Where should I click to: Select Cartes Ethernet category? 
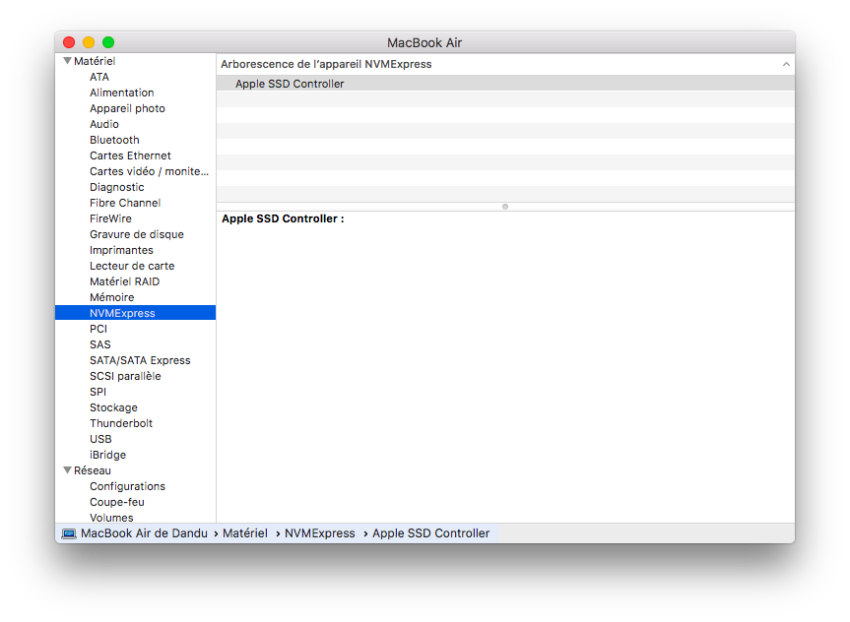pyautogui.click(x=130, y=156)
